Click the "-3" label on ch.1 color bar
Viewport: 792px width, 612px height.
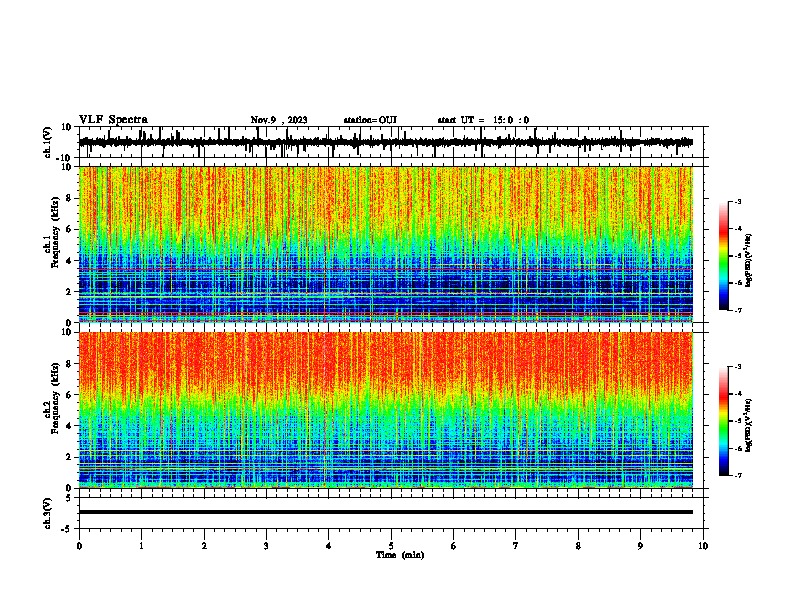[737, 202]
